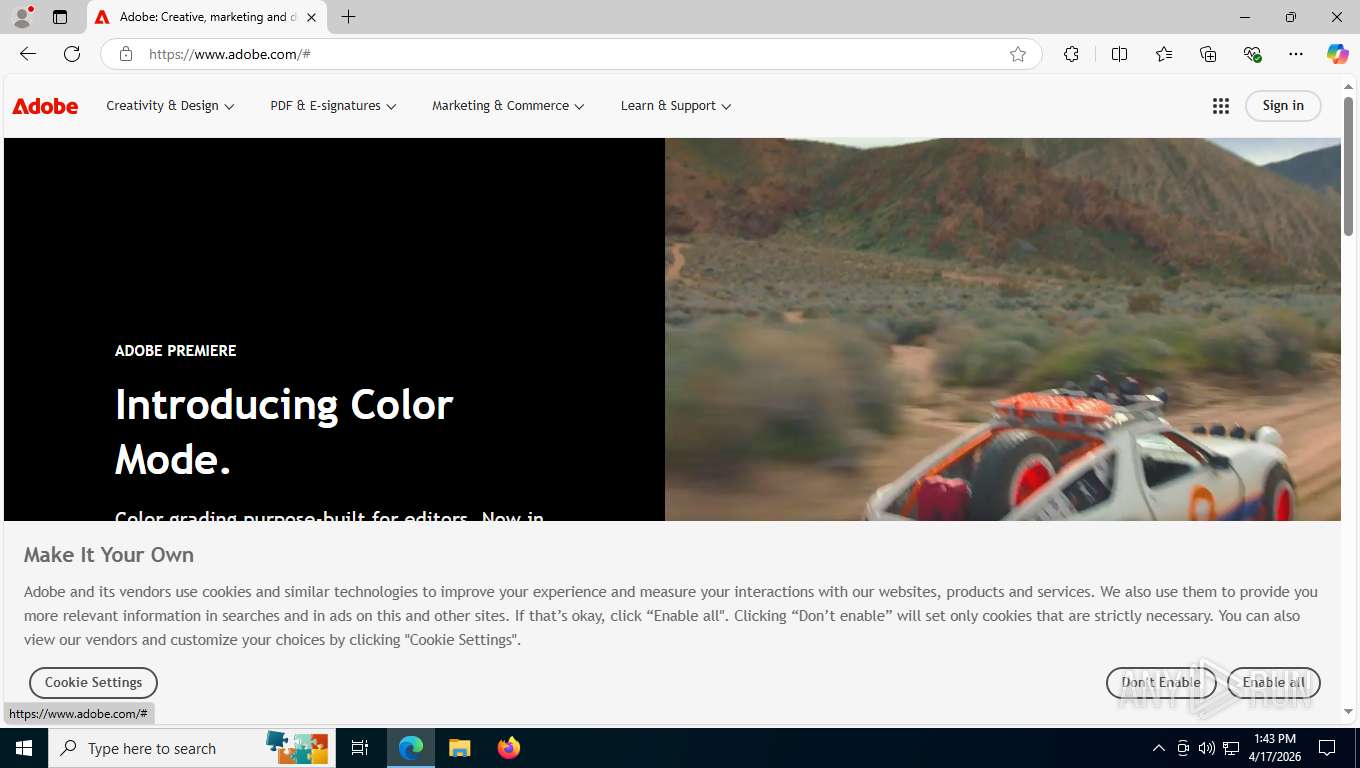
Task: View site information lock icon
Action: (x=125, y=54)
